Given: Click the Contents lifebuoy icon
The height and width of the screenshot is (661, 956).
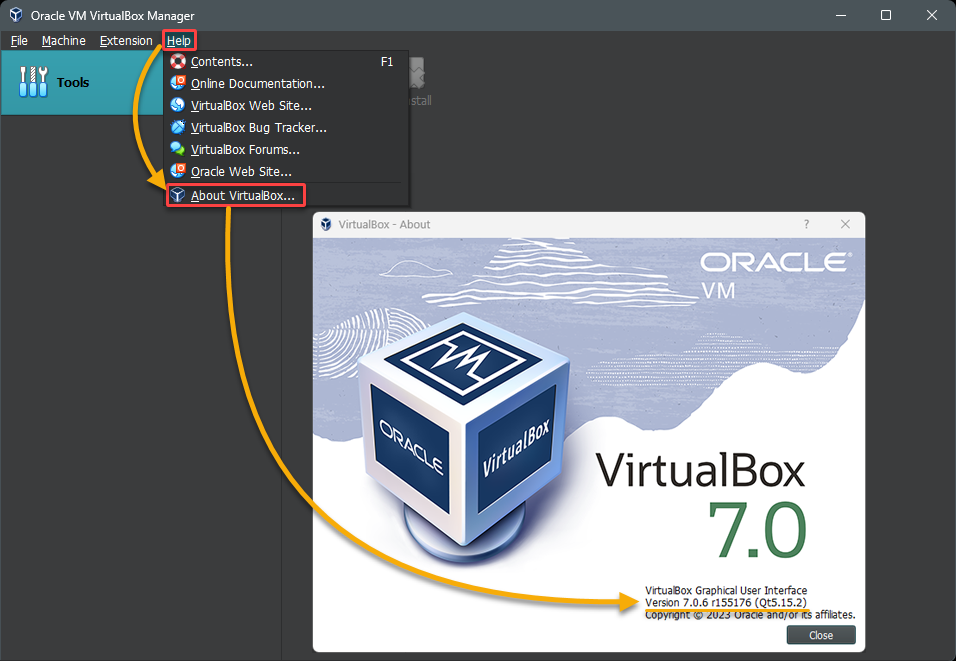Looking at the screenshot, I should [x=177, y=61].
